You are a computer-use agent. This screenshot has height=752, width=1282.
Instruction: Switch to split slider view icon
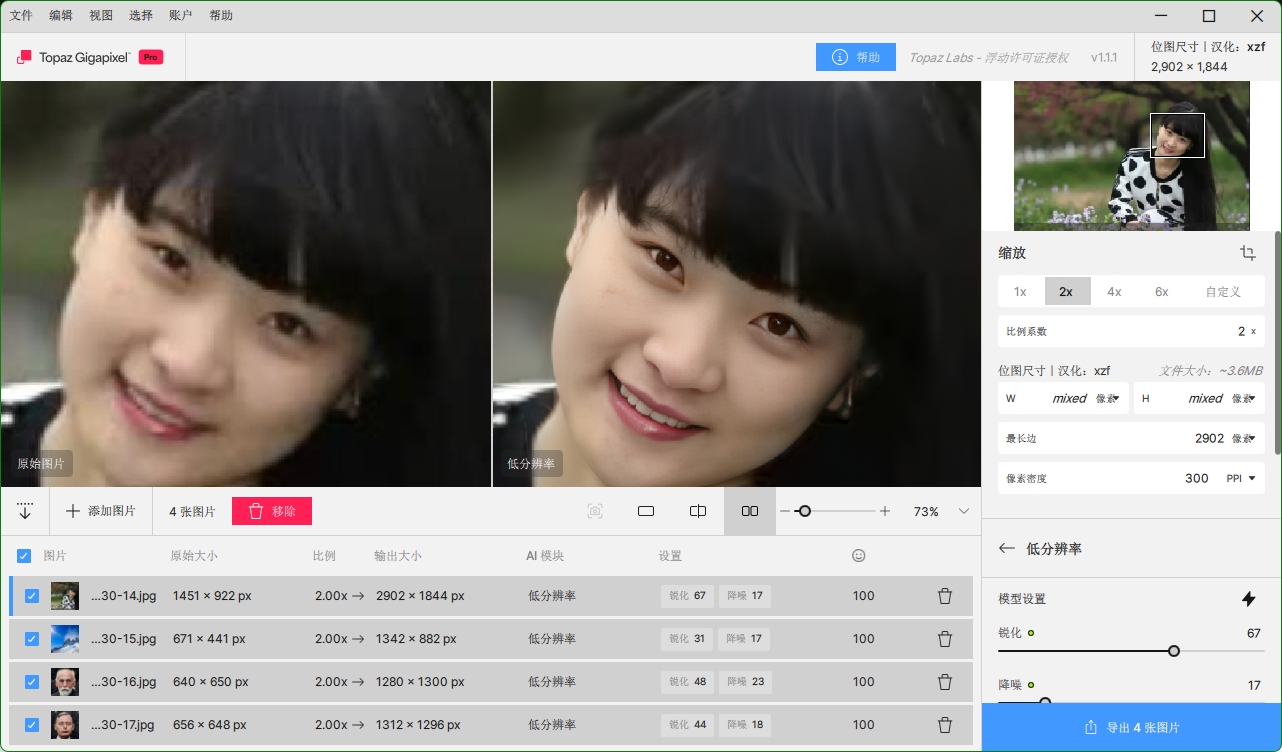point(698,511)
